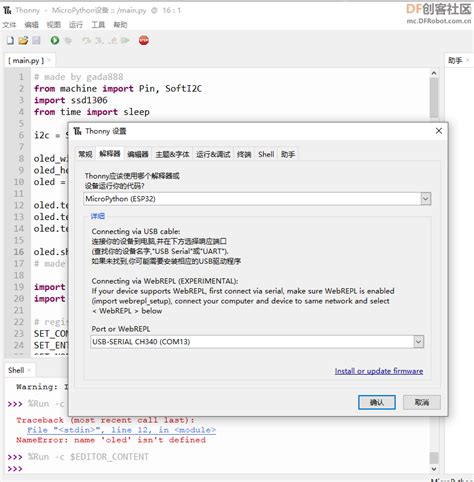Click code line 4 'from time import sleep'
This screenshot has width=474, height=482.
pos(92,112)
